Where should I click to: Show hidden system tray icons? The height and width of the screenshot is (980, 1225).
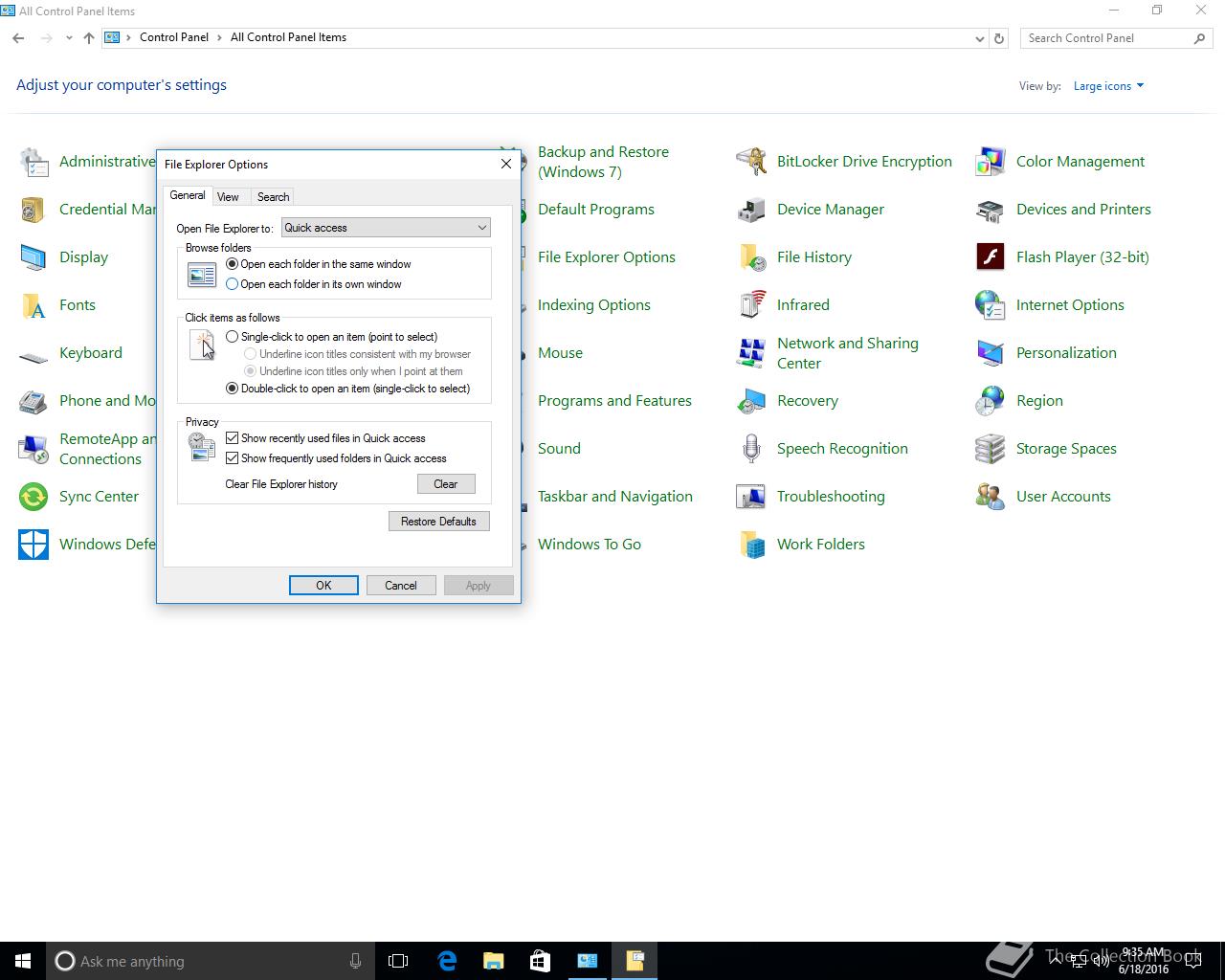pos(1057,961)
